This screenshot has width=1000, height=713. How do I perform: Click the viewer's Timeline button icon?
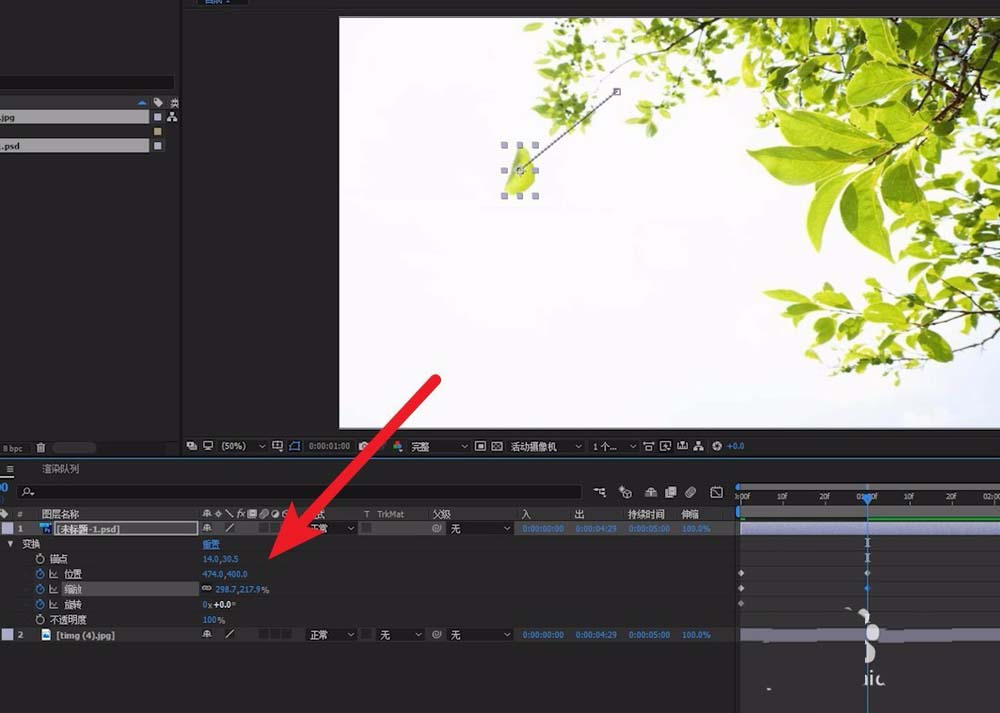682,446
